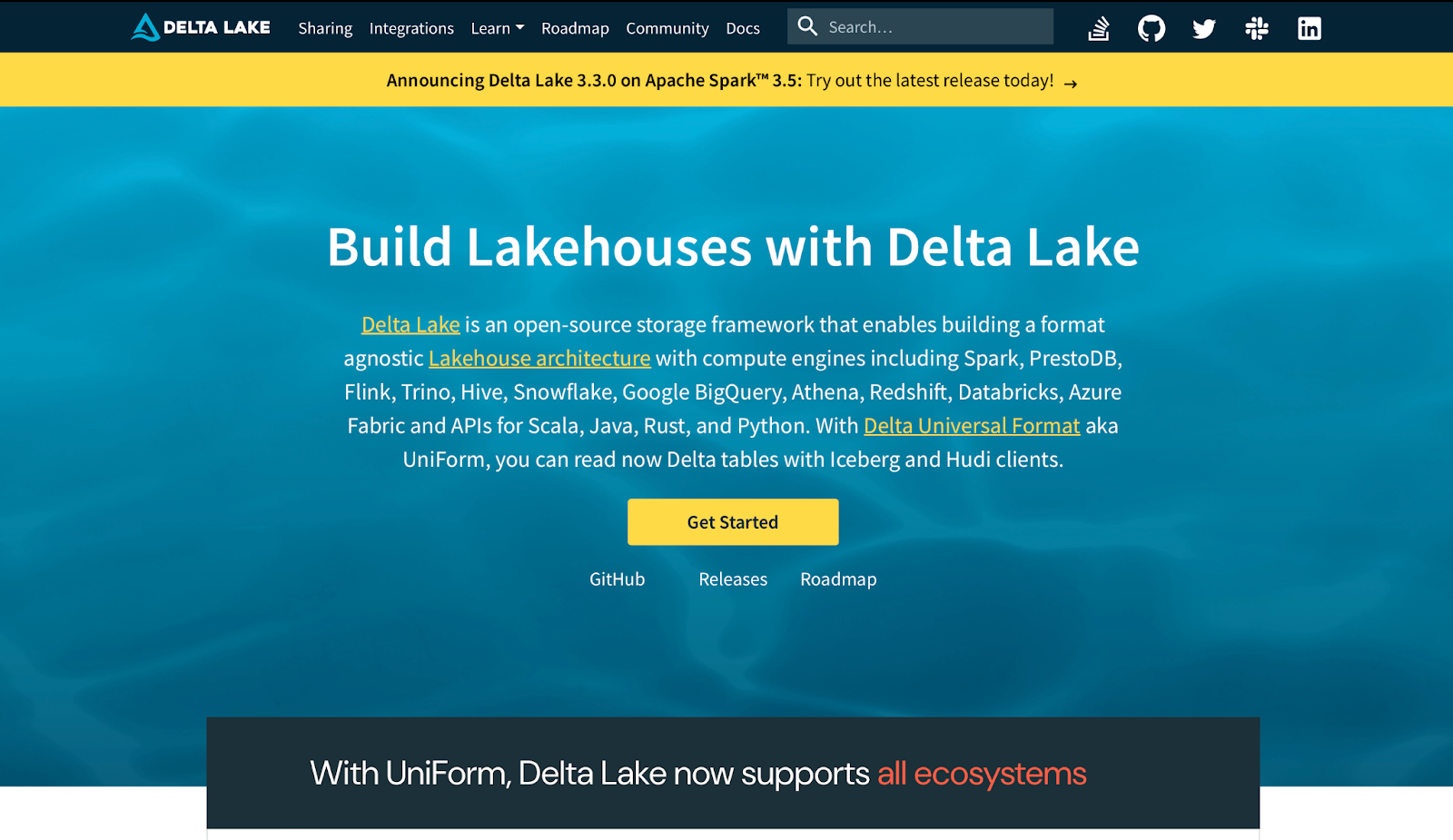1453x840 pixels.
Task: Open the Community menu item
Action: [x=667, y=28]
